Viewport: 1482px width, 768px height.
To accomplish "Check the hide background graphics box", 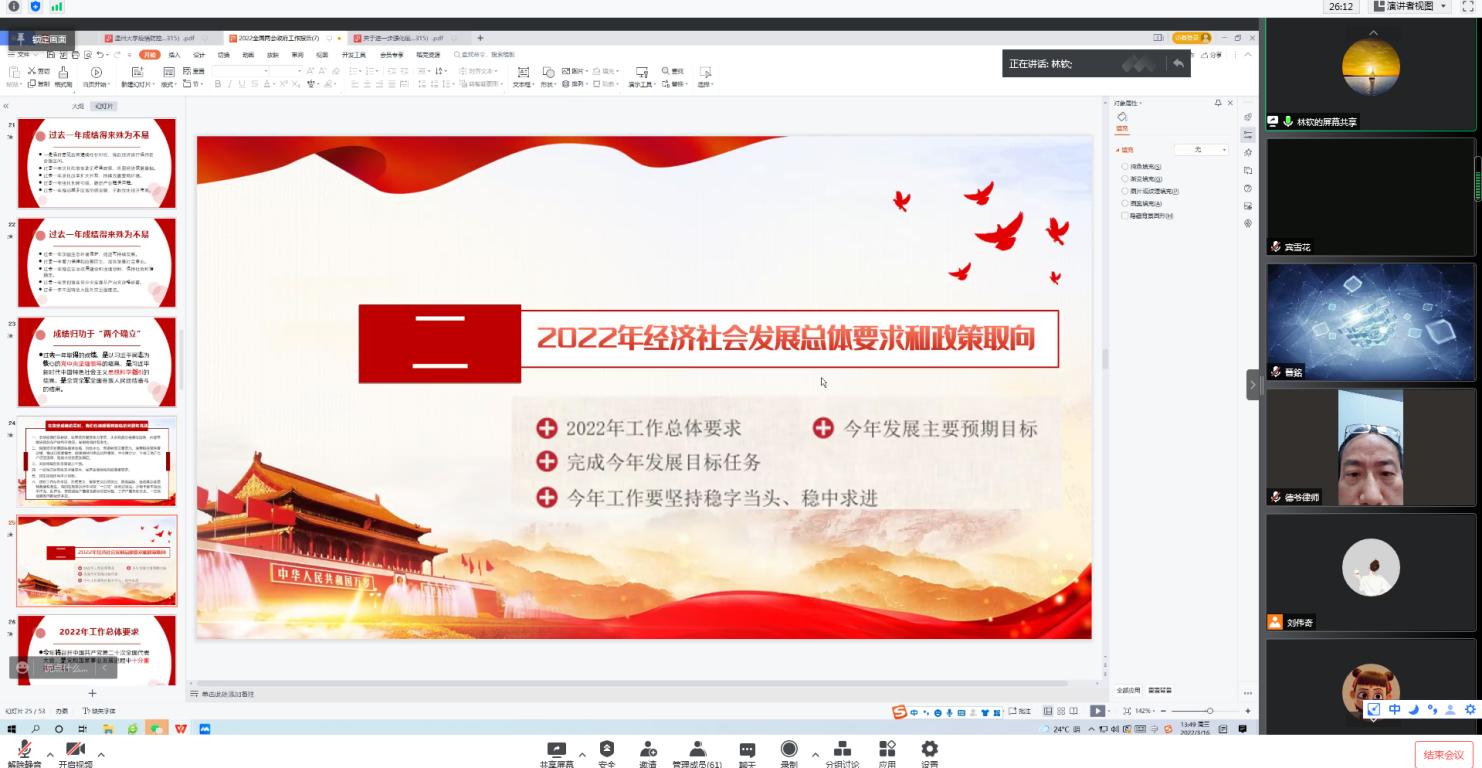I will tap(1126, 216).
